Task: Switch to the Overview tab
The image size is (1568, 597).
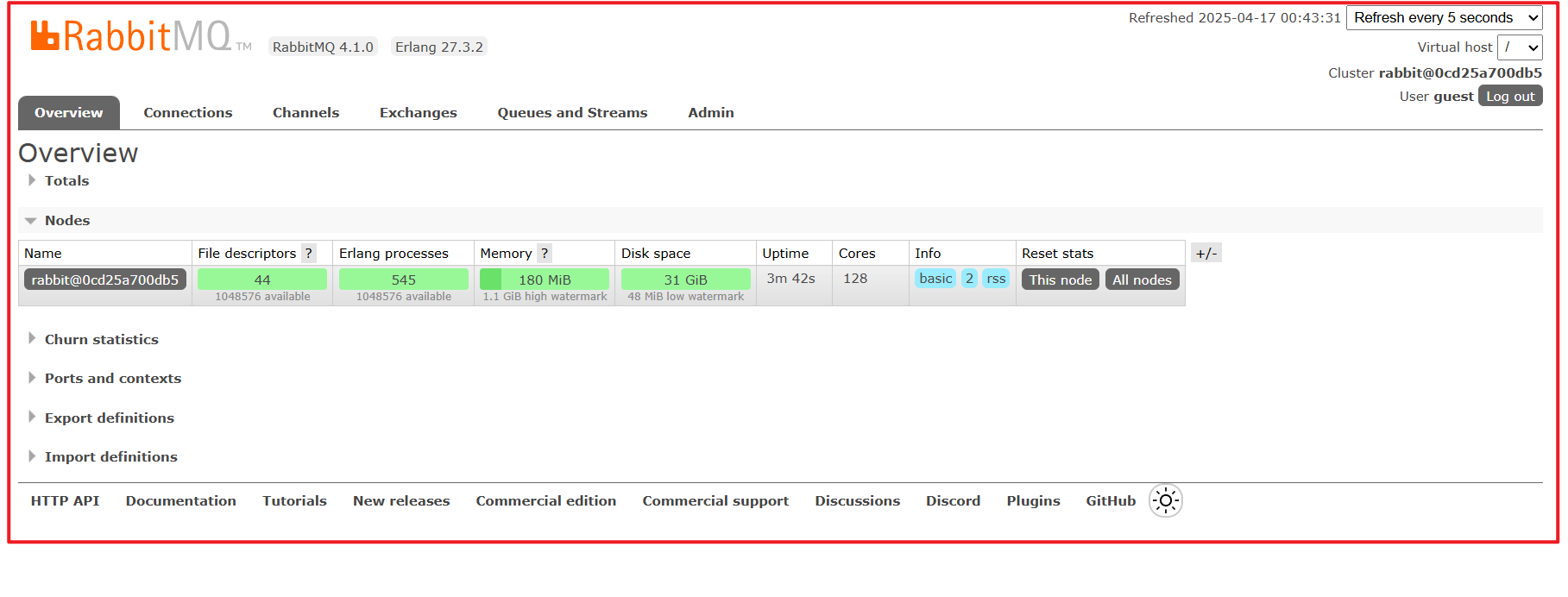Action: click(x=68, y=112)
